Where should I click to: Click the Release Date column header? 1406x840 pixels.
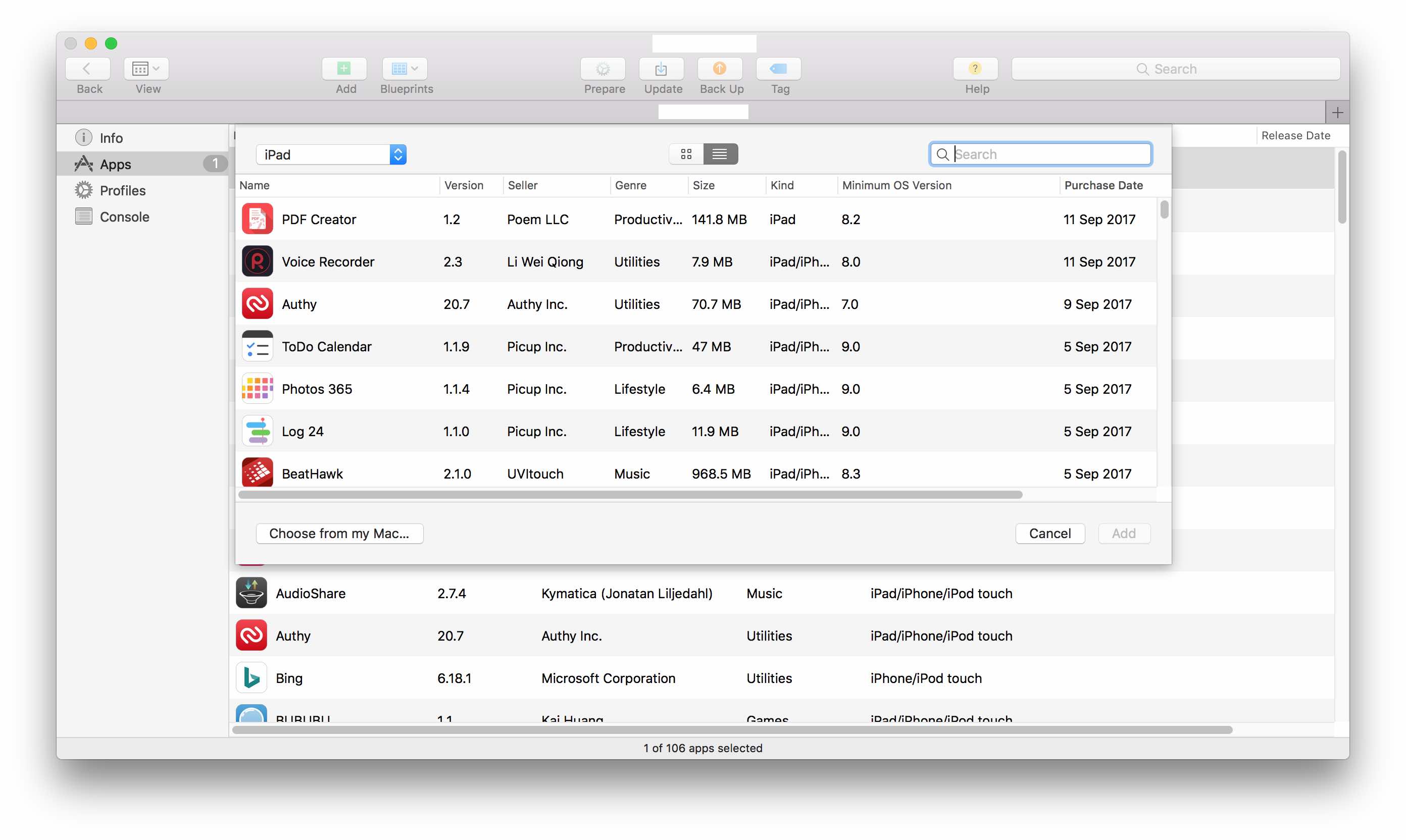point(1295,135)
